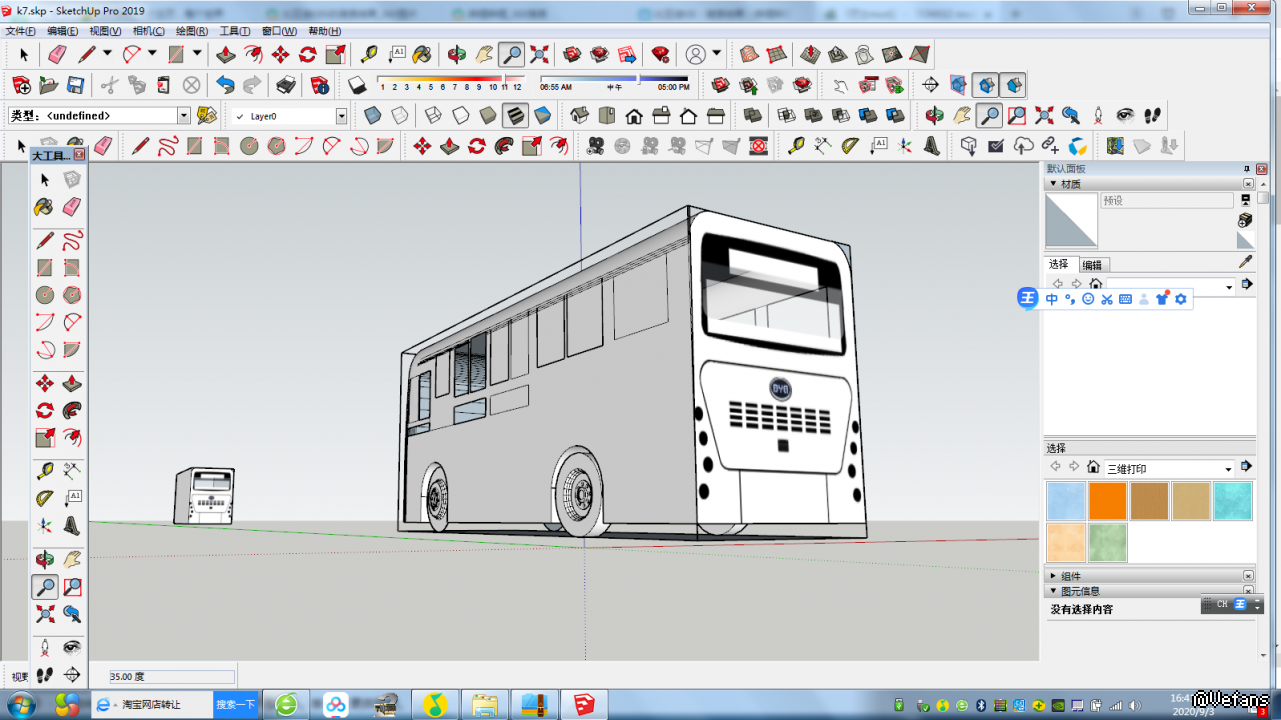
Task: Click the Save floppy disk icon
Action: tap(75, 85)
